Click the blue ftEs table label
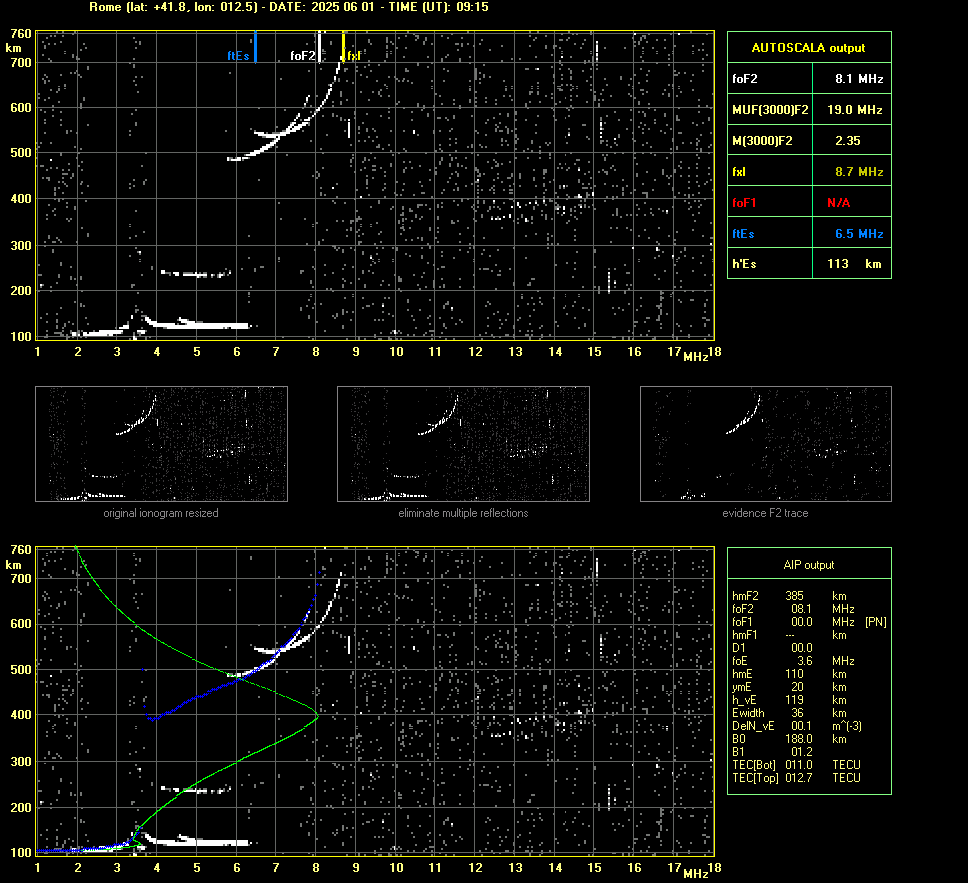Viewport: 968px width, 883px height. [743, 233]
